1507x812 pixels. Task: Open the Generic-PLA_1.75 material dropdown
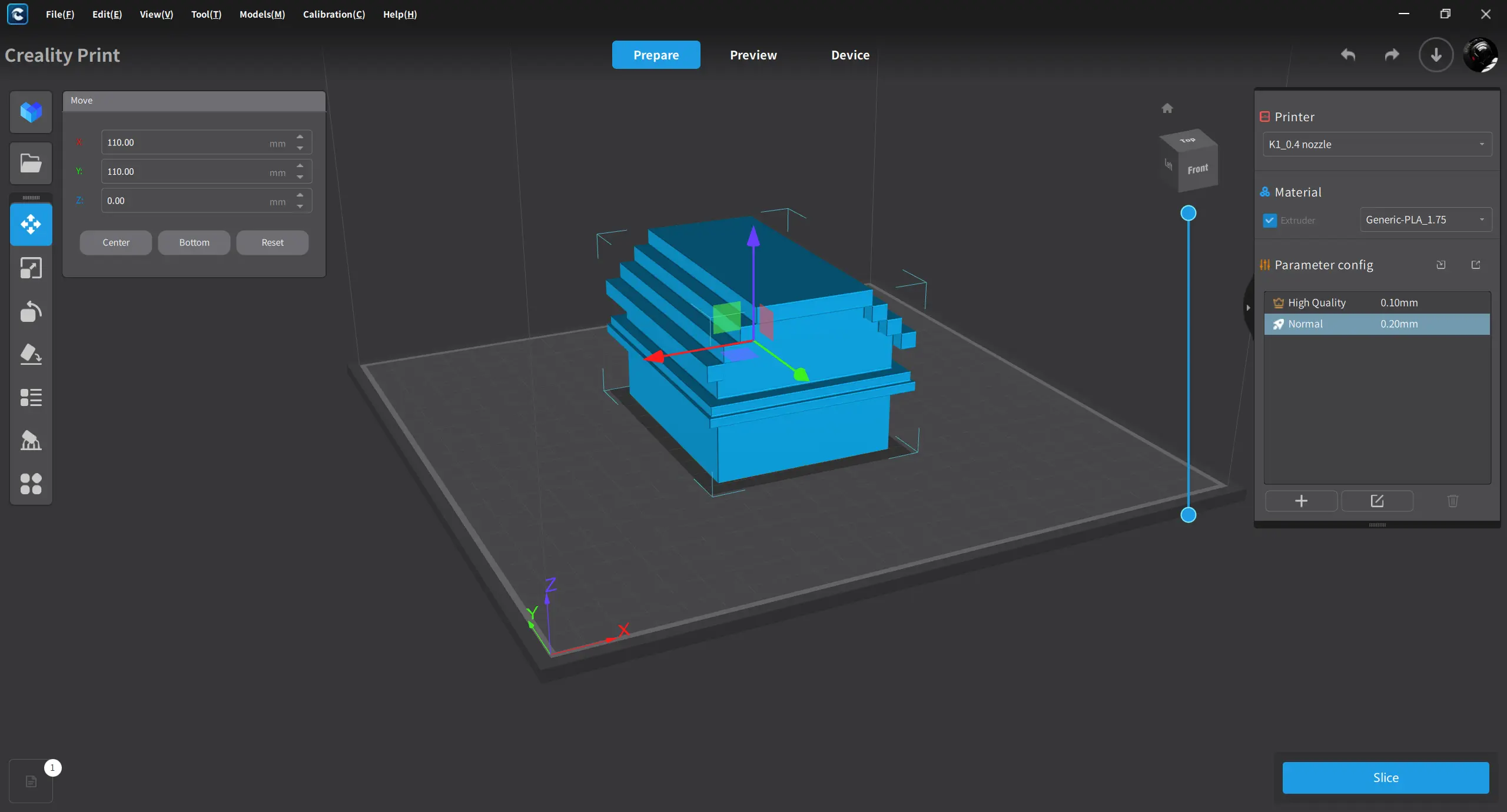1426,219
